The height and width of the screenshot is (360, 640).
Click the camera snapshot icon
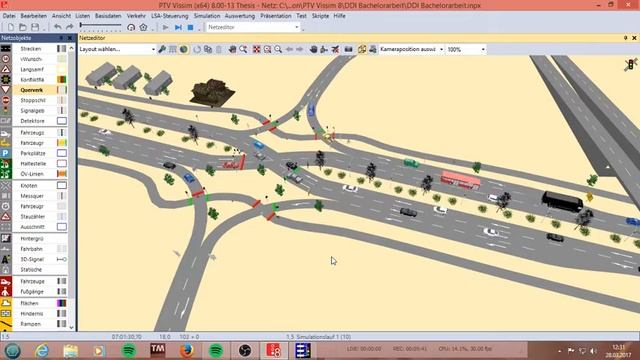pos(348,49)
